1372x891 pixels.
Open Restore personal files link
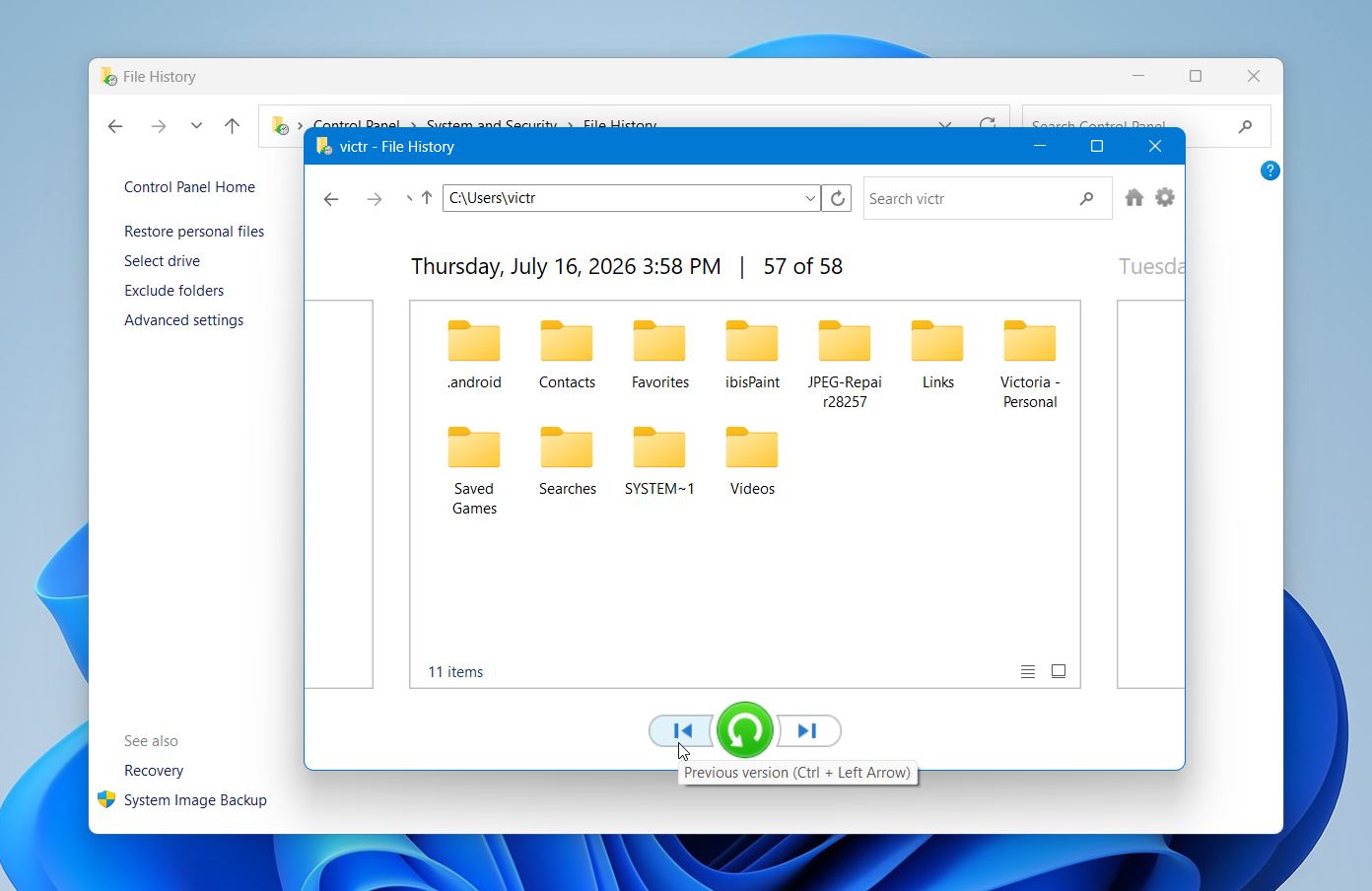194,232
